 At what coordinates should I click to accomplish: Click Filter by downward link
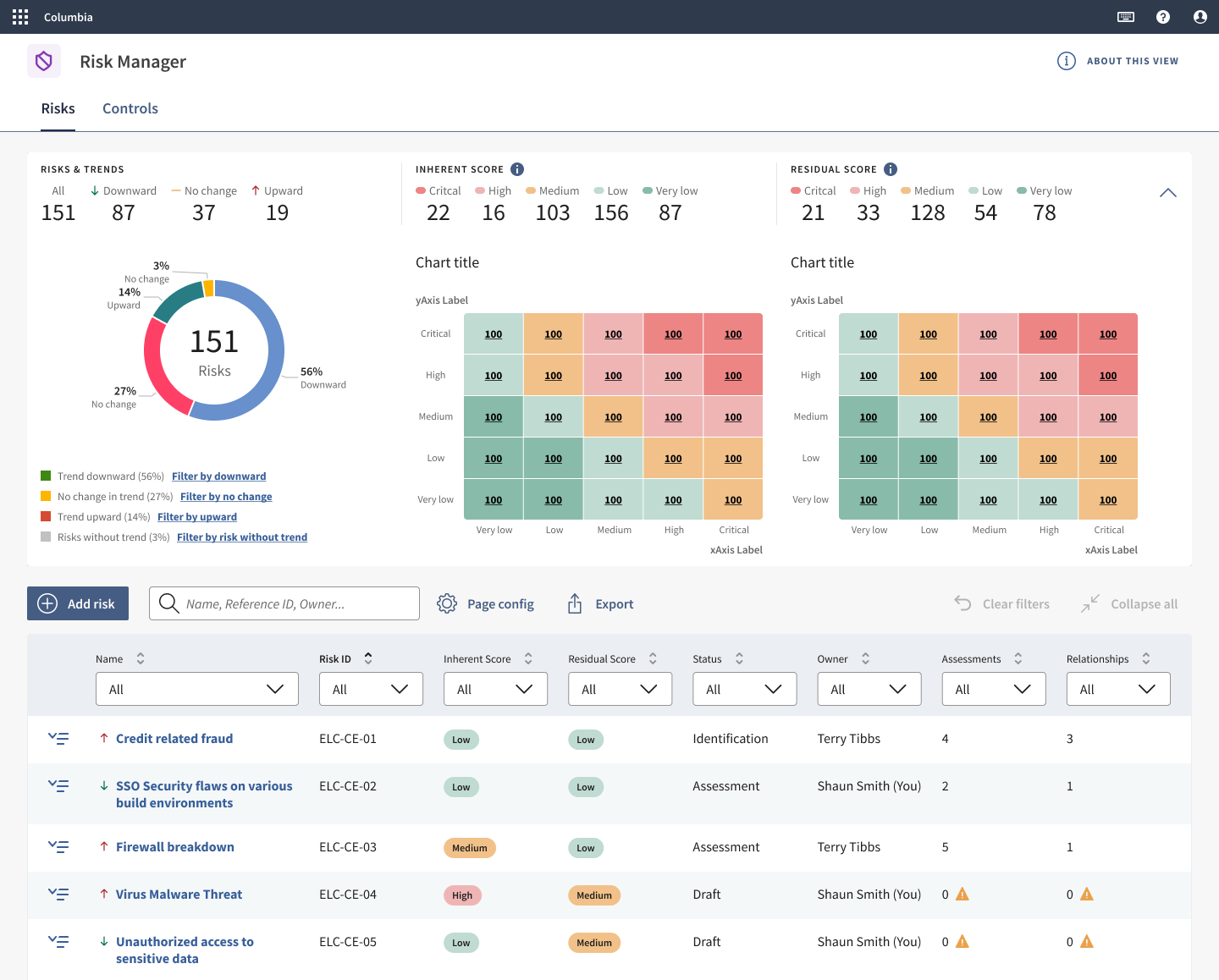point(219,476)
